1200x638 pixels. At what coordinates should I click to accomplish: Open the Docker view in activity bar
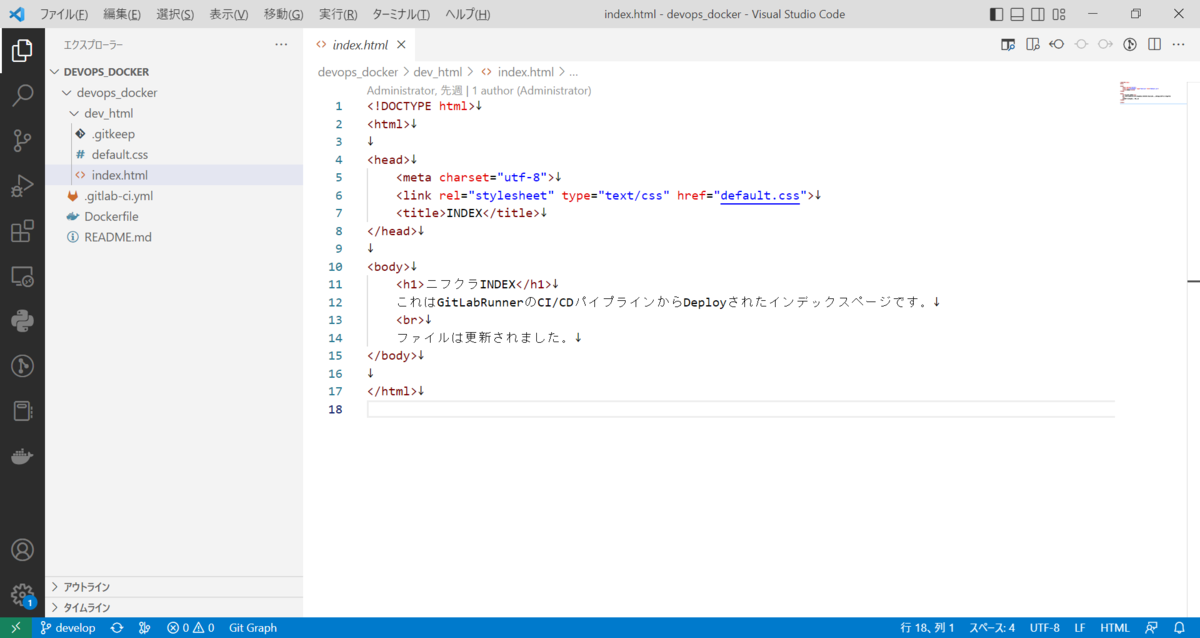tap(22, 457)
